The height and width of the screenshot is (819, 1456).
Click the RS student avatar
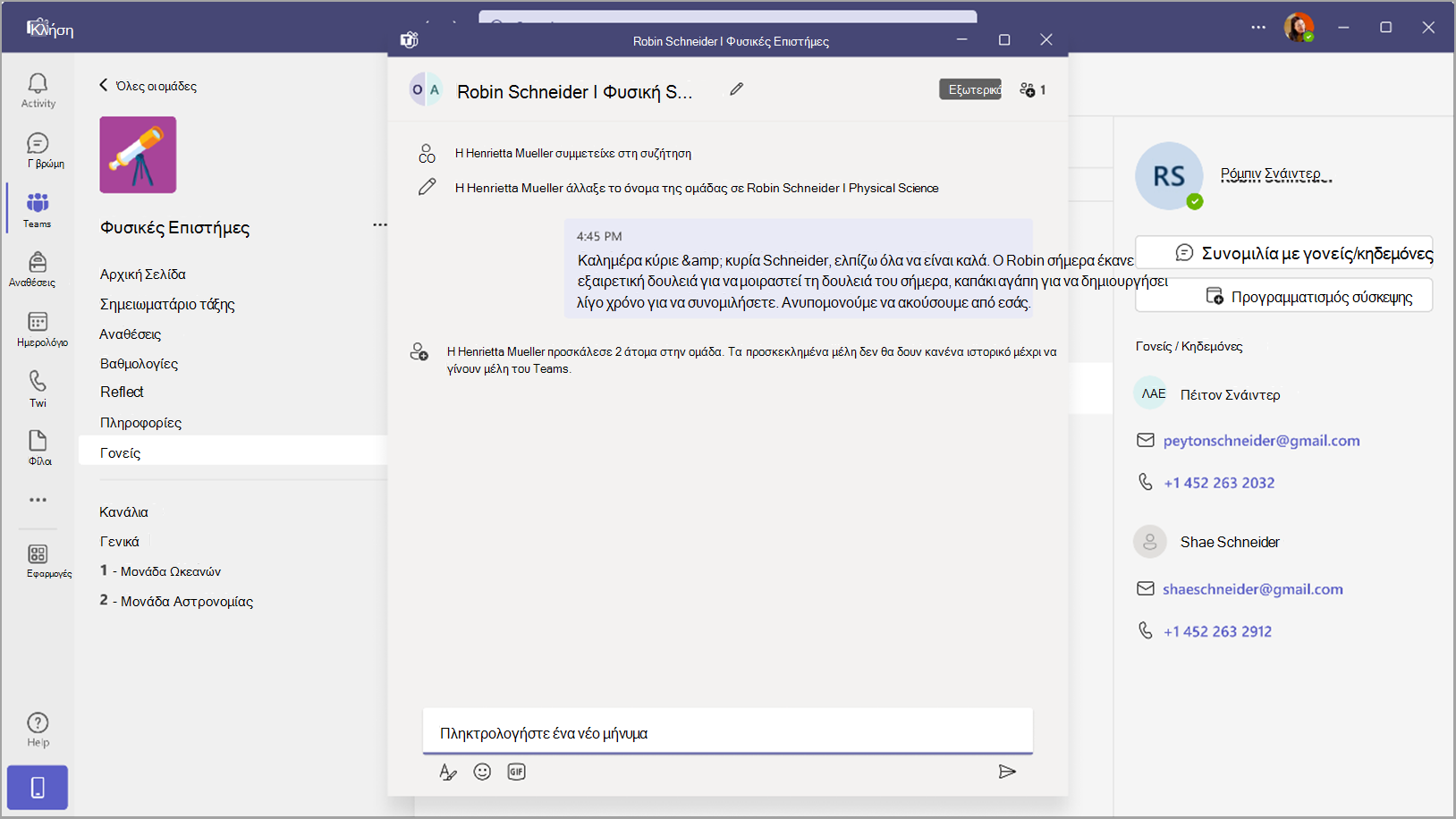click(x=1169, y=176)
